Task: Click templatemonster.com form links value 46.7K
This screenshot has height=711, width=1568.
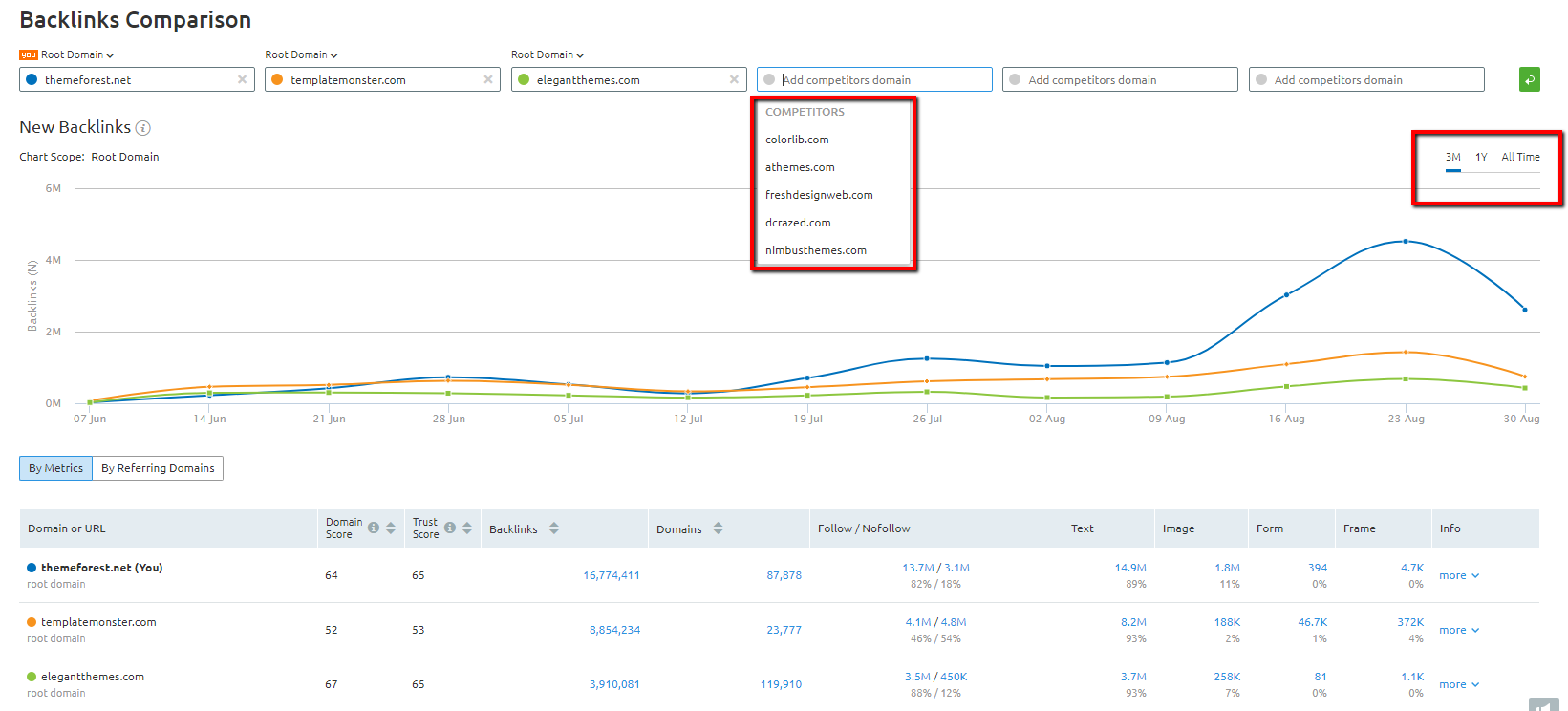Action: pyautogui.click(x=1313, y=622)
